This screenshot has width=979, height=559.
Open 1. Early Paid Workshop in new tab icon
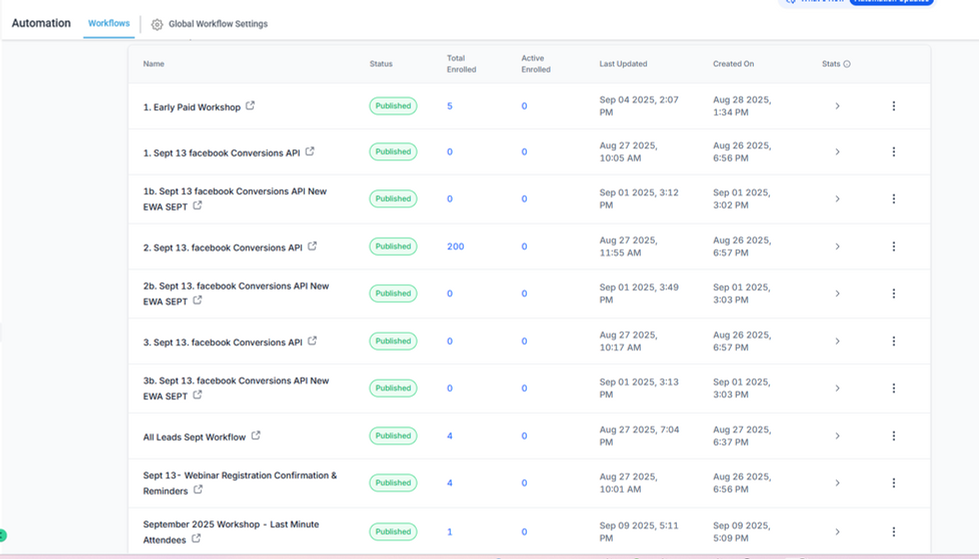250,106
